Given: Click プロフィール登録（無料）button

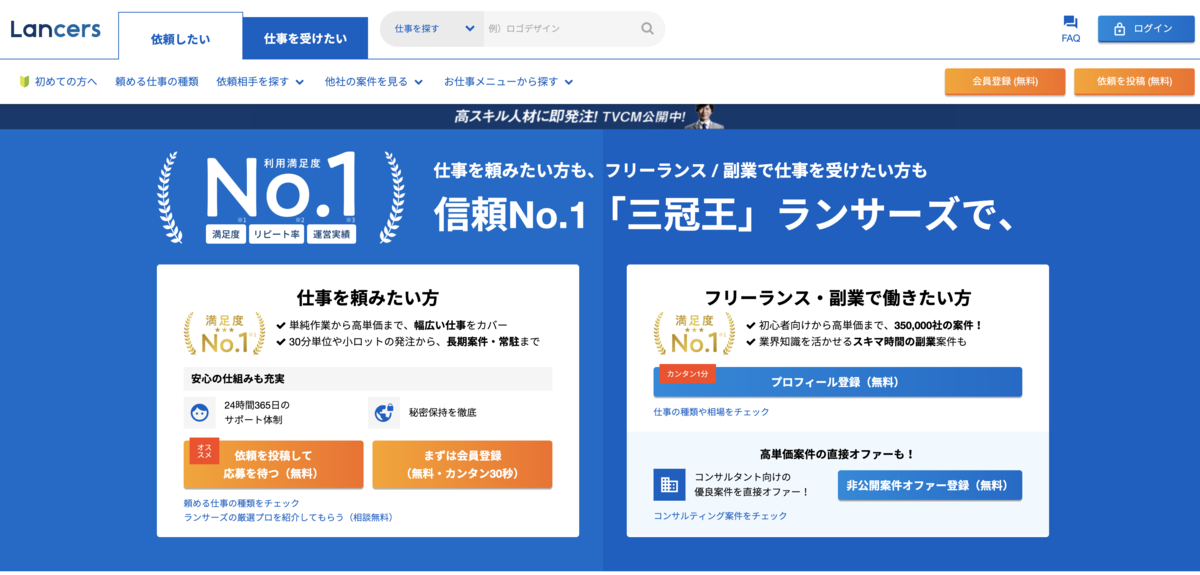Looking at the screenshot, I should 838,382.
